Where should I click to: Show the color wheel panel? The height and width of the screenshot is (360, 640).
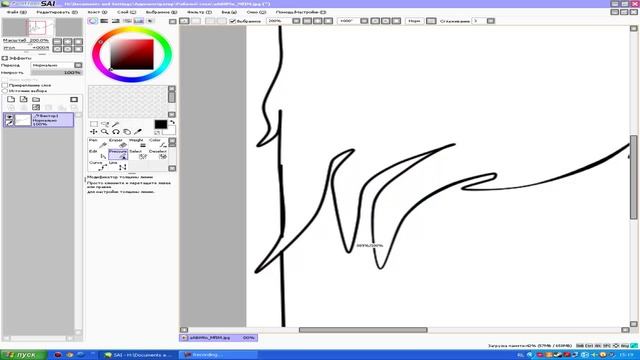pyautogui.click(x=93, y=21)
